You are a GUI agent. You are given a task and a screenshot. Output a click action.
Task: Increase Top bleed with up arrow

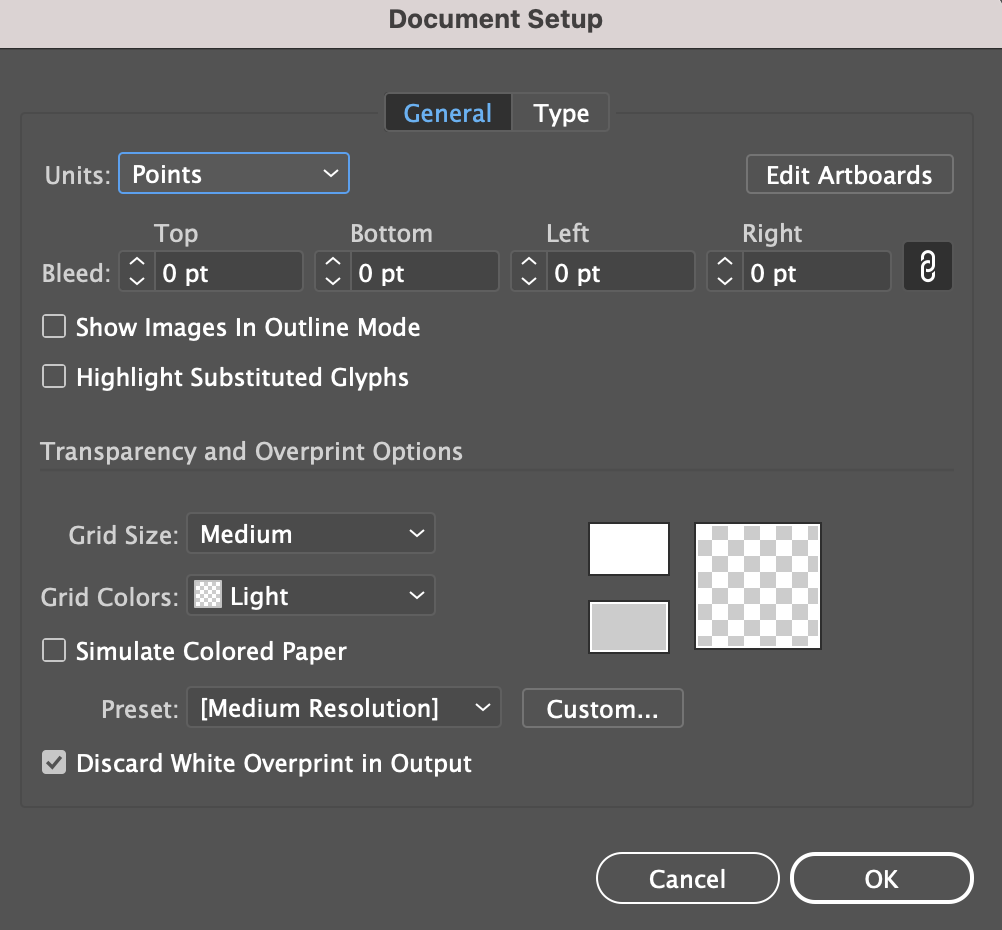coord(137,262)
